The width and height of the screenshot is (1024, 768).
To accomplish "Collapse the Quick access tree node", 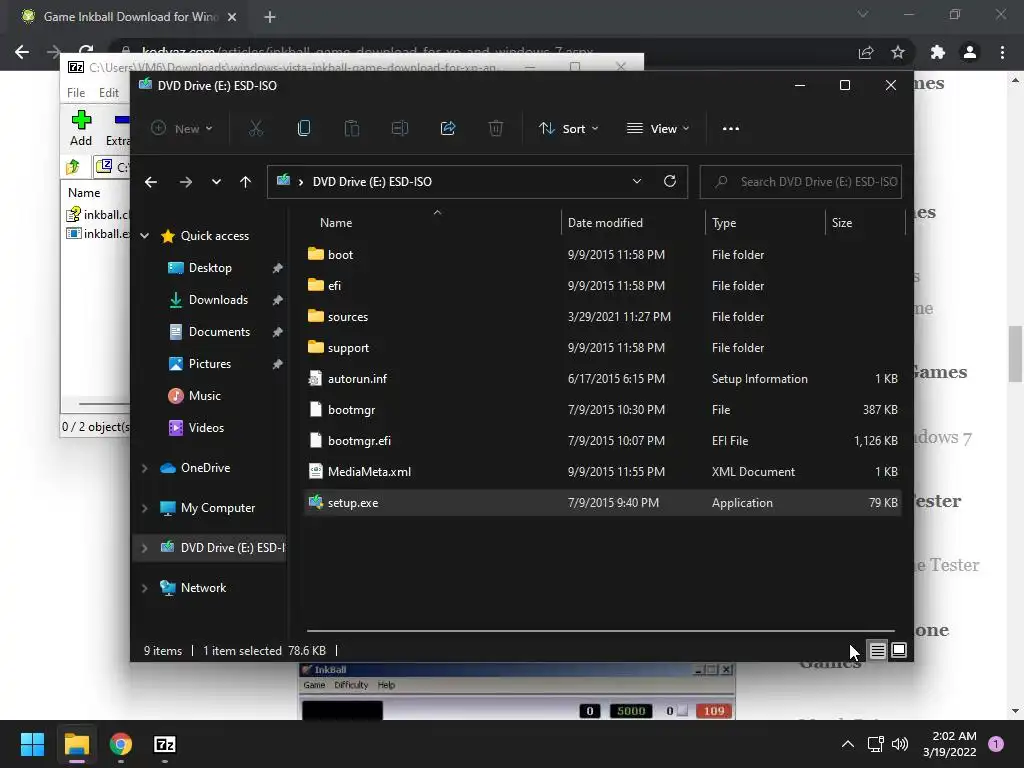I will click(145, 236).
